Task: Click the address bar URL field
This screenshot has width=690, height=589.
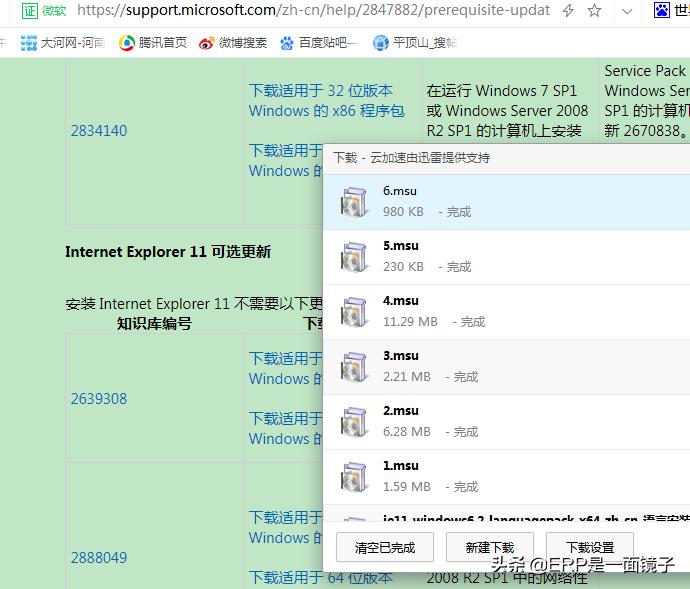Action: pyautogui.click(x=313, y=10)
